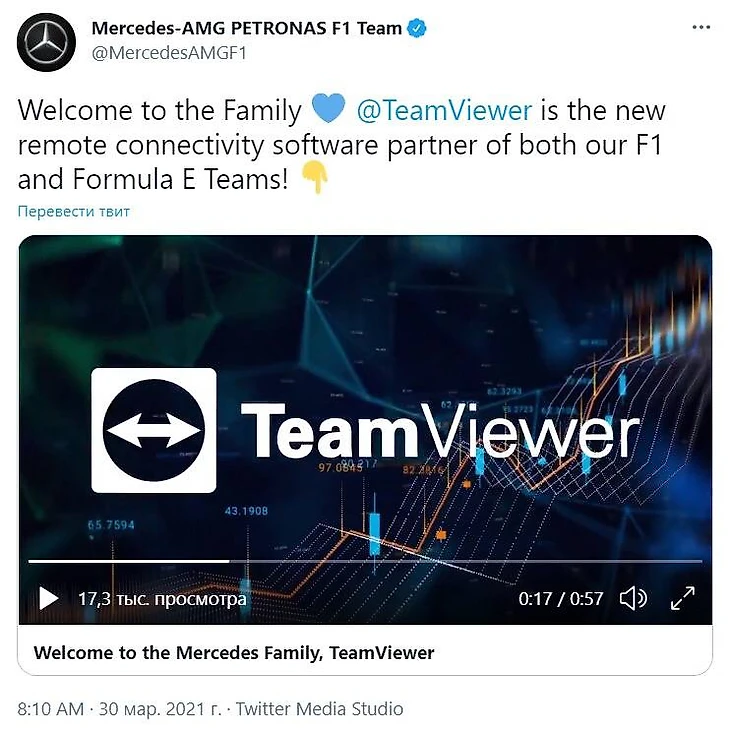Open the 8:10 AM tweet timestamp
Viewport: 730px width, 733px height.
pyautogui.click(x=50, y=709)
